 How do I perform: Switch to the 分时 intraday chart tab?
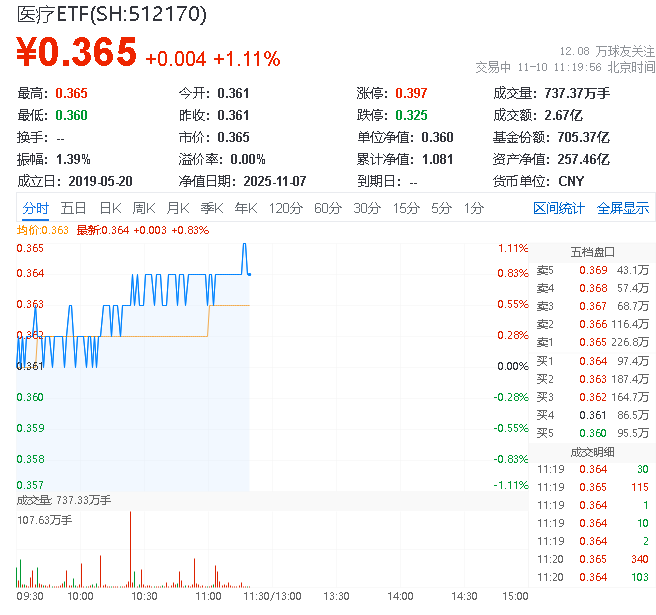click(35, 208)
